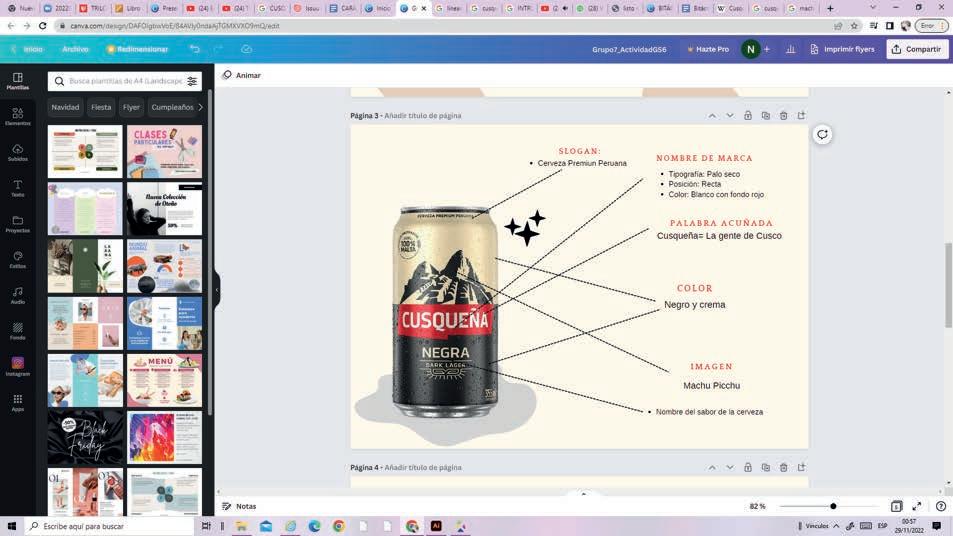The image size is (953, 536).
Task: Show more category chips with arrow
Action: point(201,107)
